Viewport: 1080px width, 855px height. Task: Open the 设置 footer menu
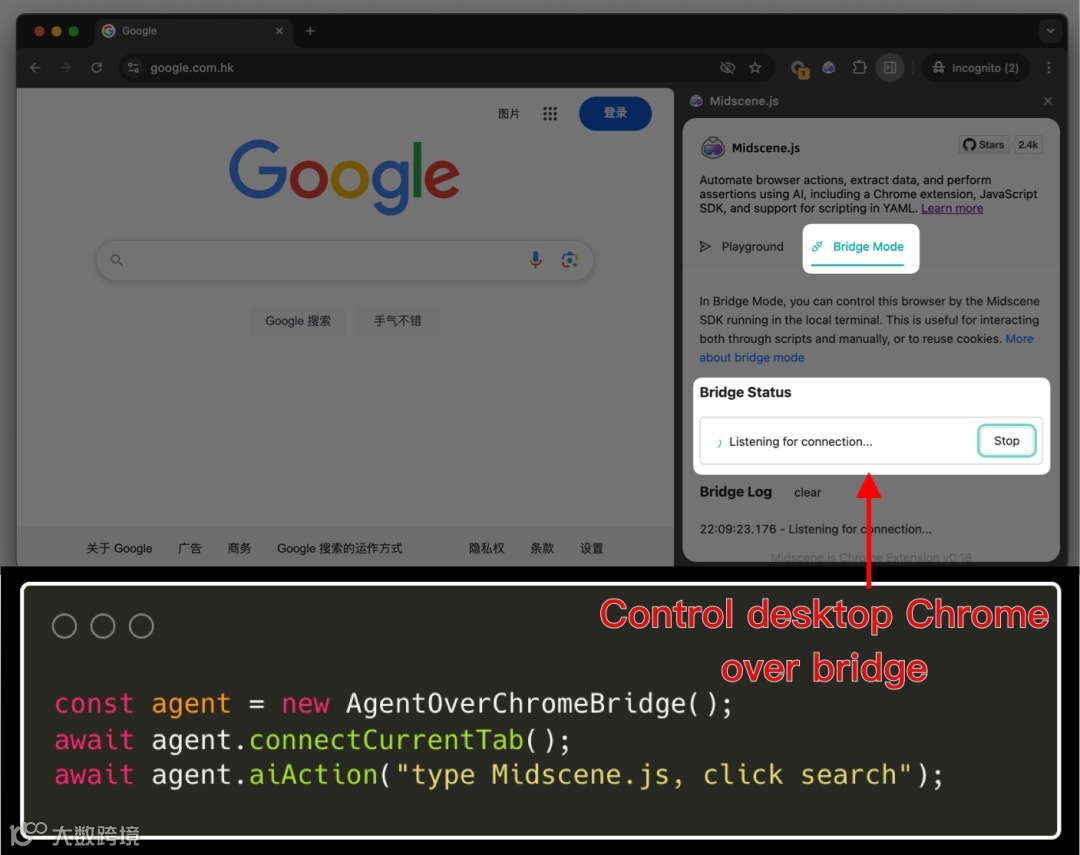(592, 548)
